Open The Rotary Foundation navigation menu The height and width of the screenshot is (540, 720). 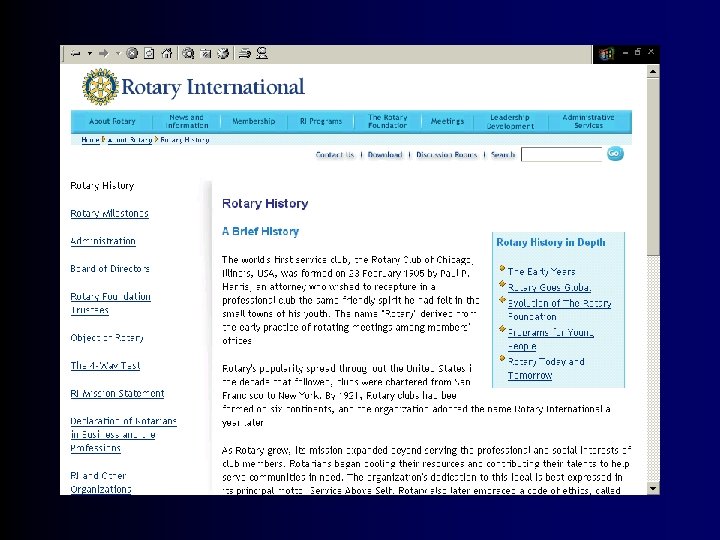388,121
